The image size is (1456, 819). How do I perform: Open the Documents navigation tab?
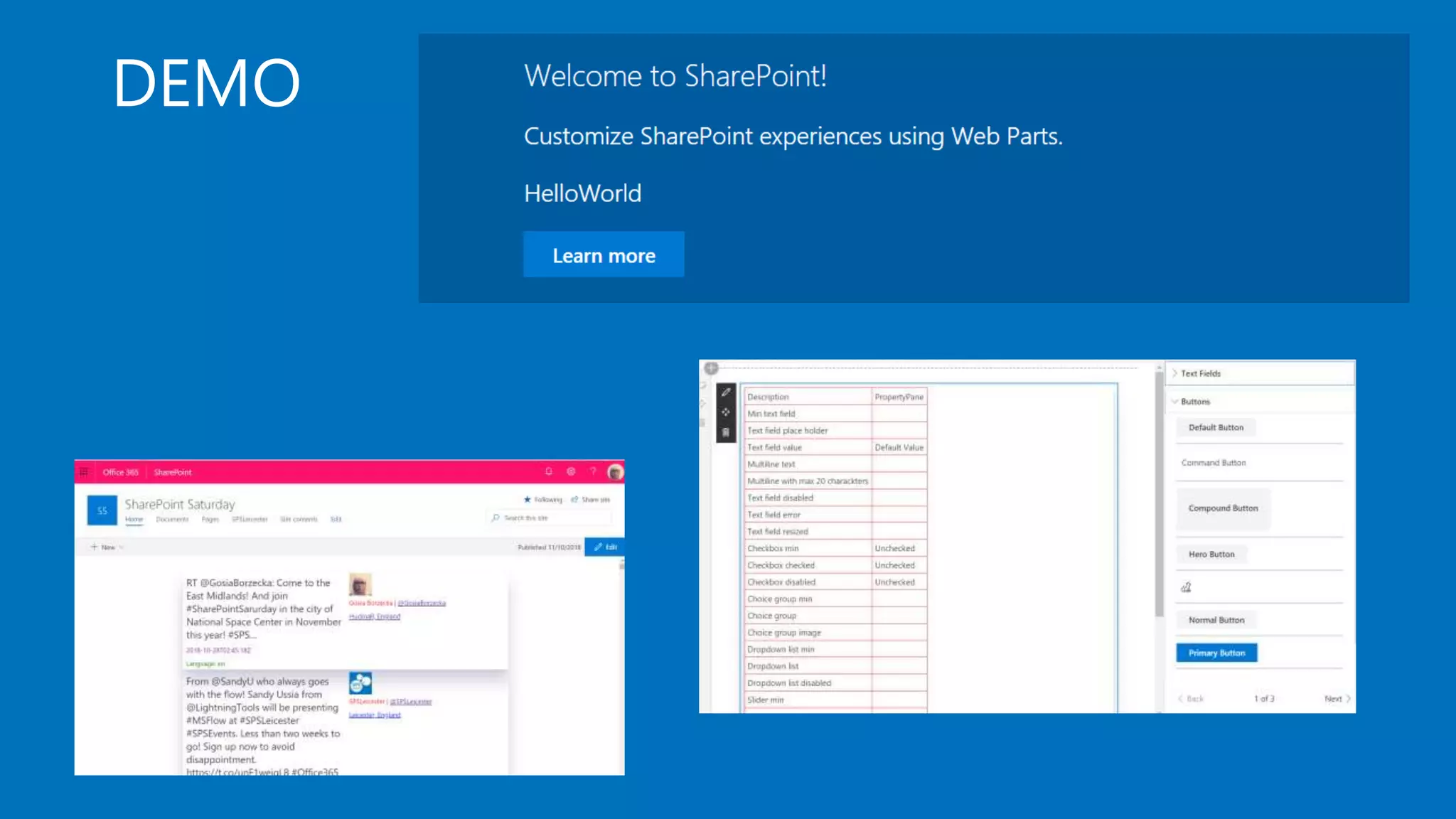(172, 520)
